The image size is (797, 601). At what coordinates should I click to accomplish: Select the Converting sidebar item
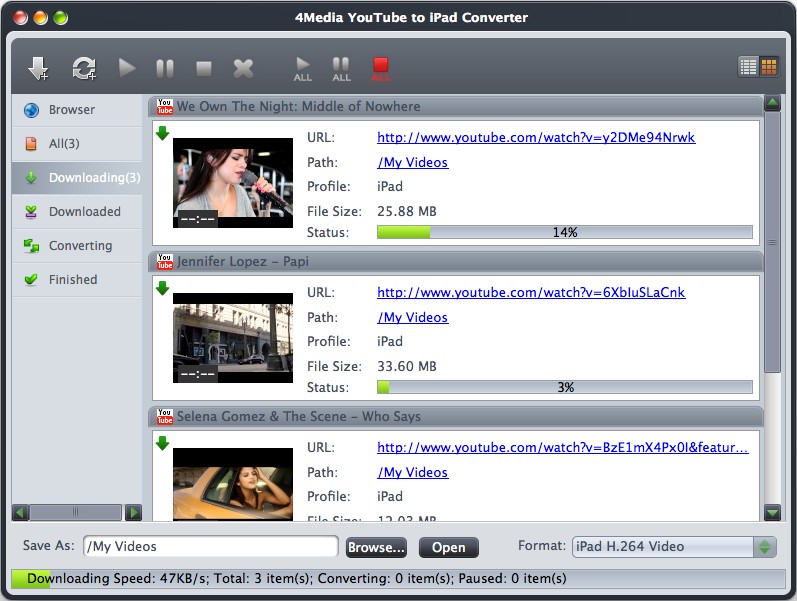pyautogui.click(x=80, y=246)
